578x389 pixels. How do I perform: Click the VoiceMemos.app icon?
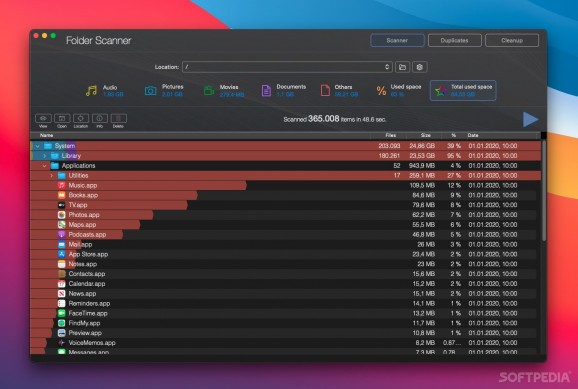pos(62,343)
